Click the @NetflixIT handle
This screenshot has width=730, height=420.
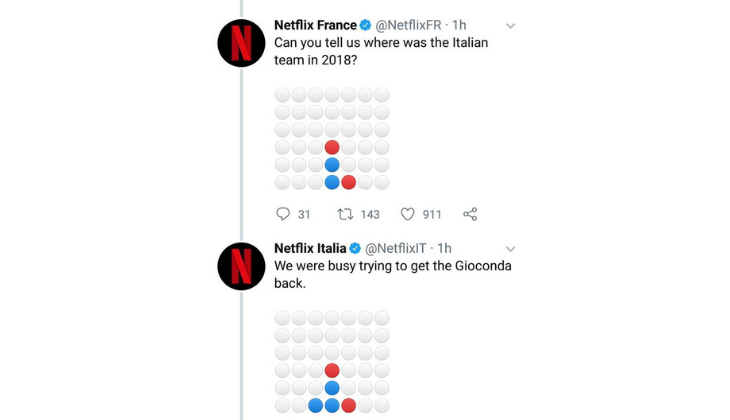398,248
